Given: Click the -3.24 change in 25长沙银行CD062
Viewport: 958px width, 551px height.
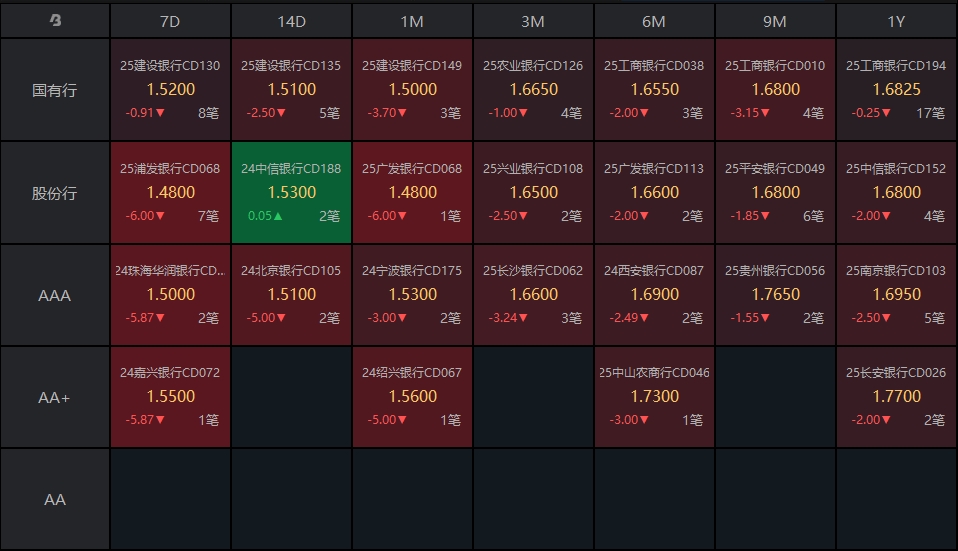Looking at the screenshot, I should [x=508, y=318].
